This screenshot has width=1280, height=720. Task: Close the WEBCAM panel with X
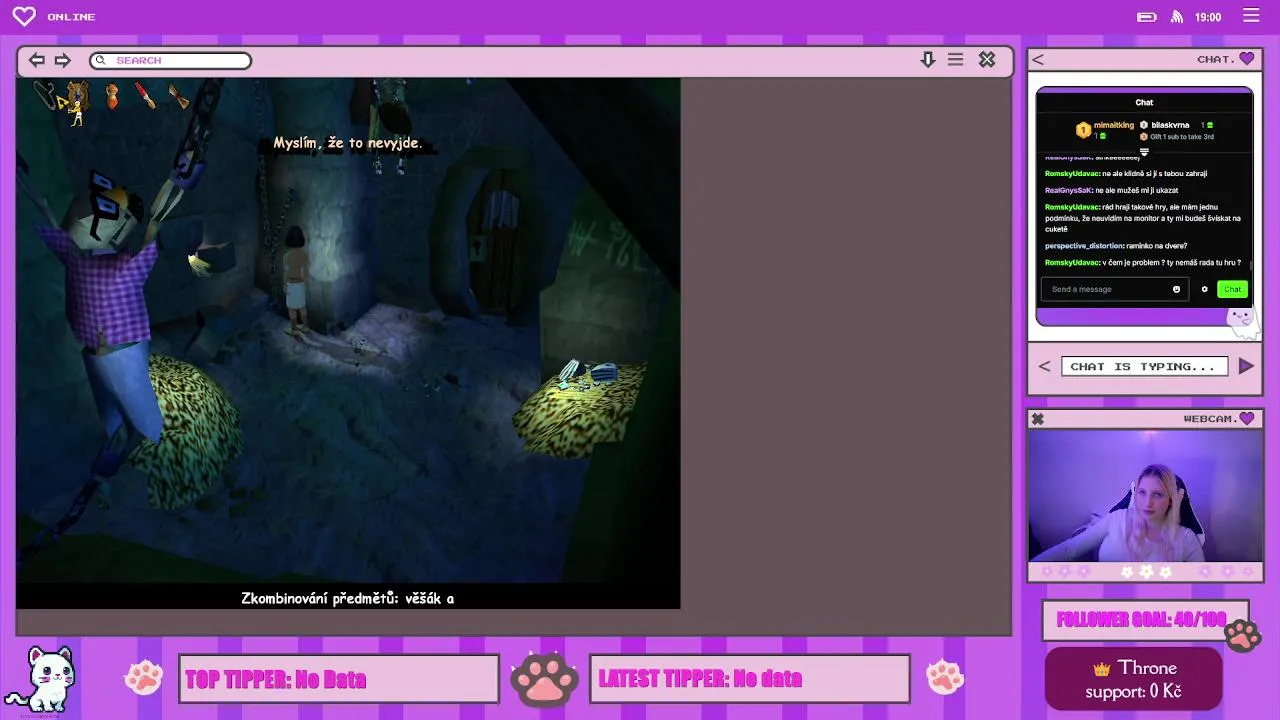[1038, 419]
